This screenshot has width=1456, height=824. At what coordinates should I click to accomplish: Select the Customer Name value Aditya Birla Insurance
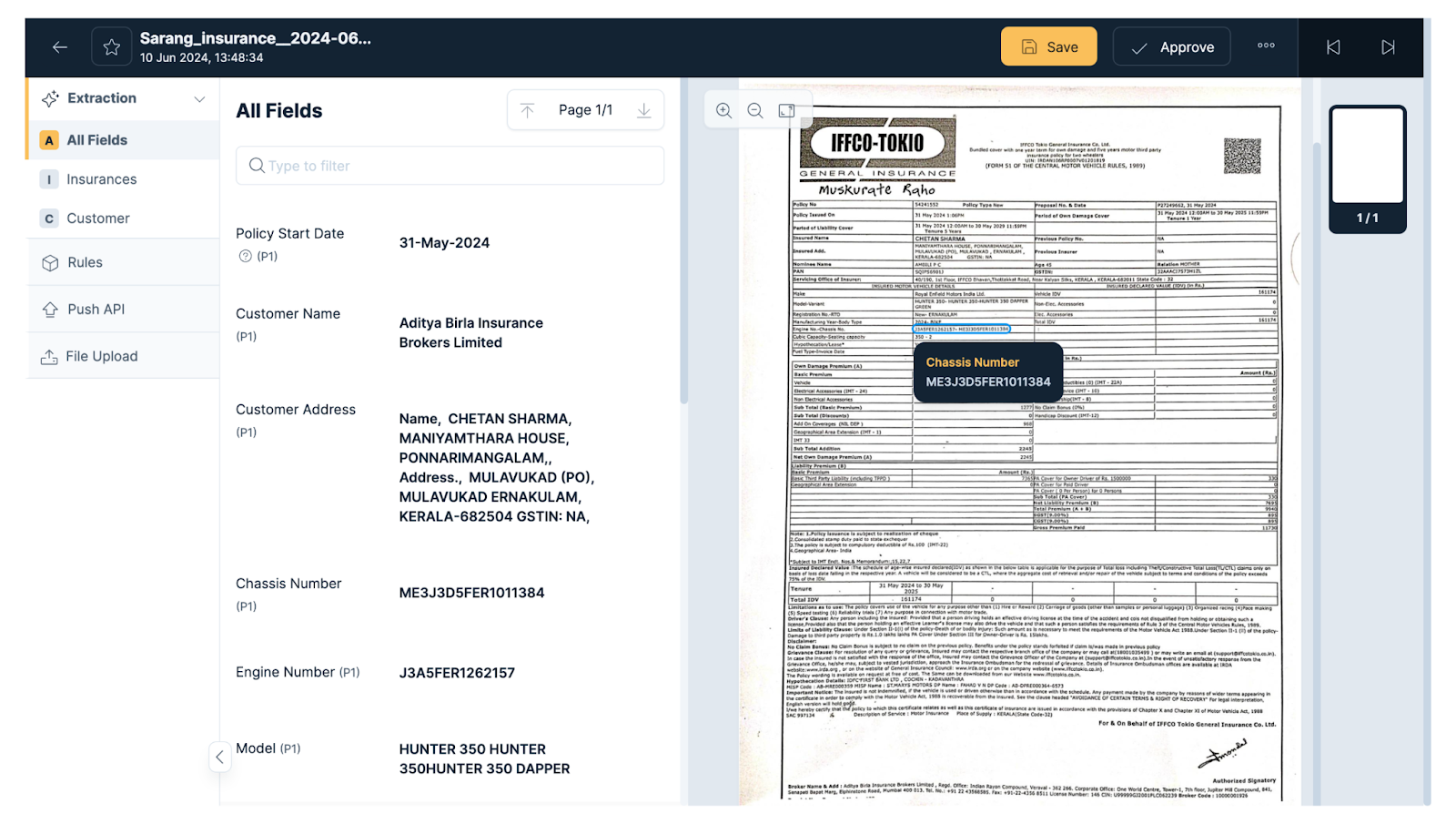[x=470, y=333]
